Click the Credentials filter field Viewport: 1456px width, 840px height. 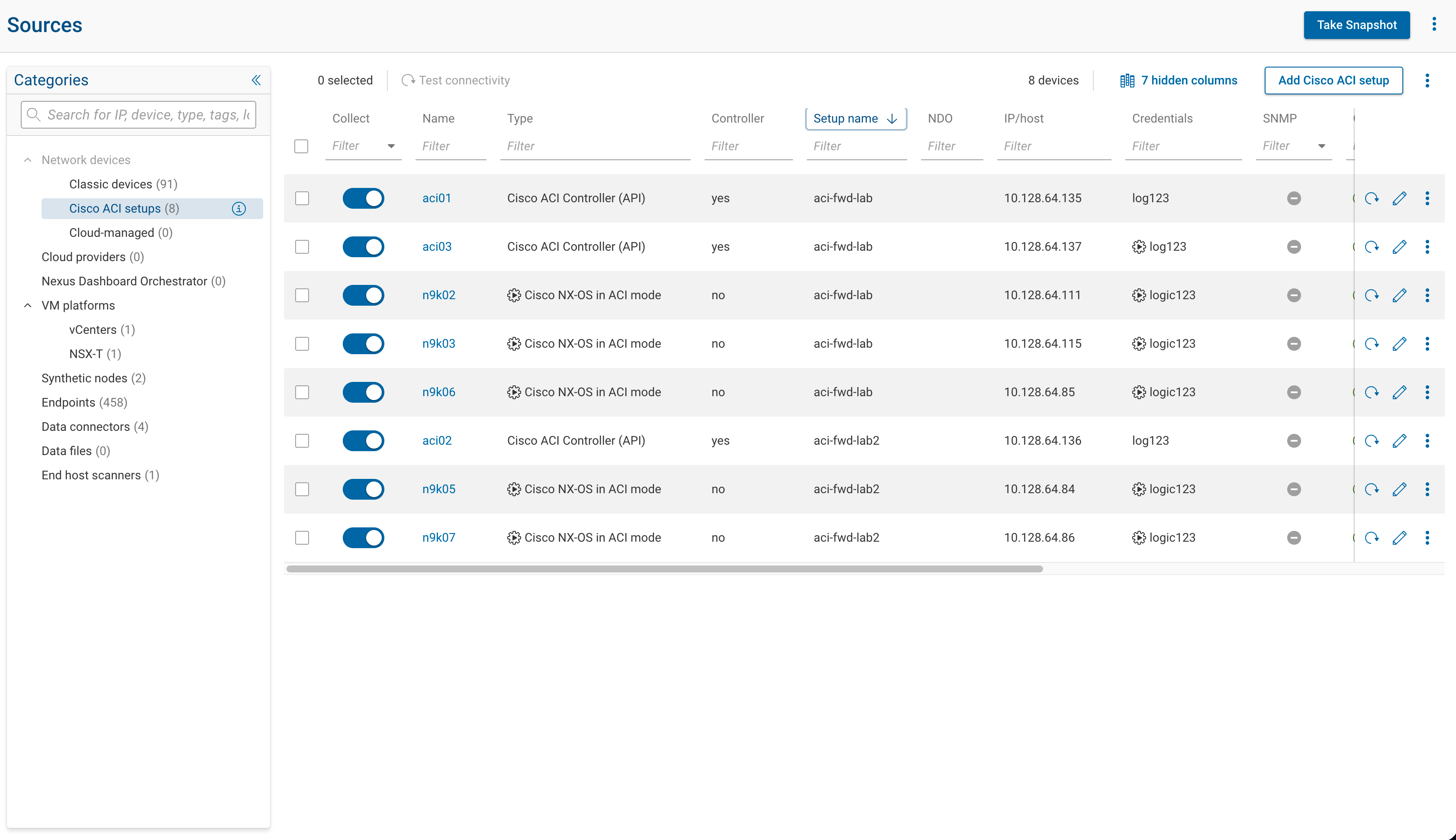click(1183, 146)
